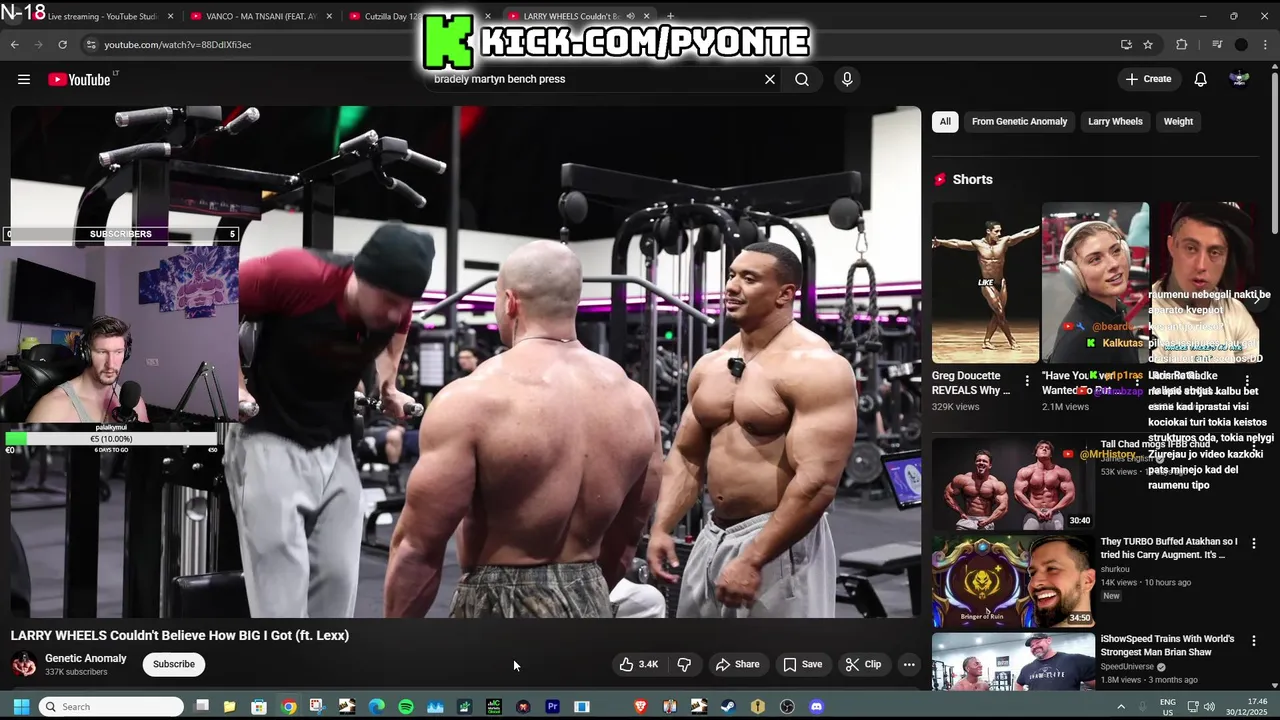The height and width of the screenshot is (720, 1280).
Task: Go to the YouTube home logo
Action: 79,79
